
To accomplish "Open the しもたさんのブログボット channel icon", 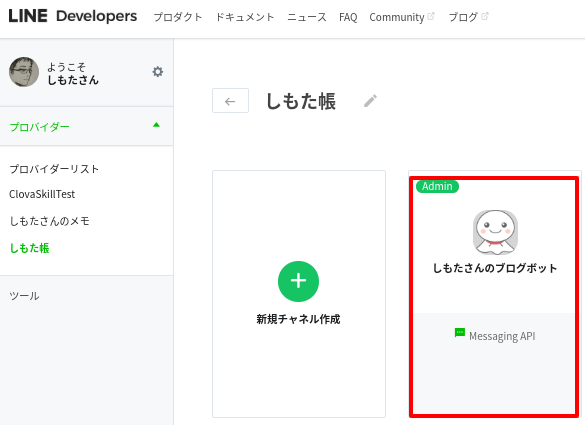I will (495, 232).
